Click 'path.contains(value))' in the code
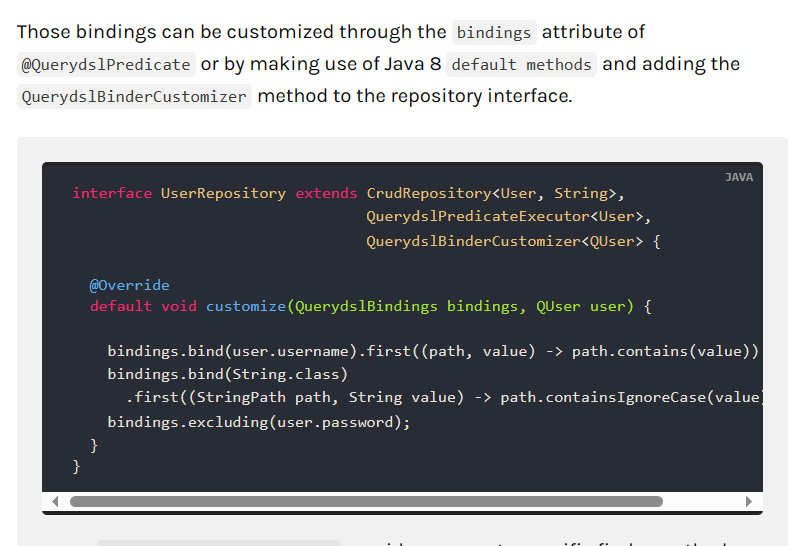 click(x=665, y=351)
